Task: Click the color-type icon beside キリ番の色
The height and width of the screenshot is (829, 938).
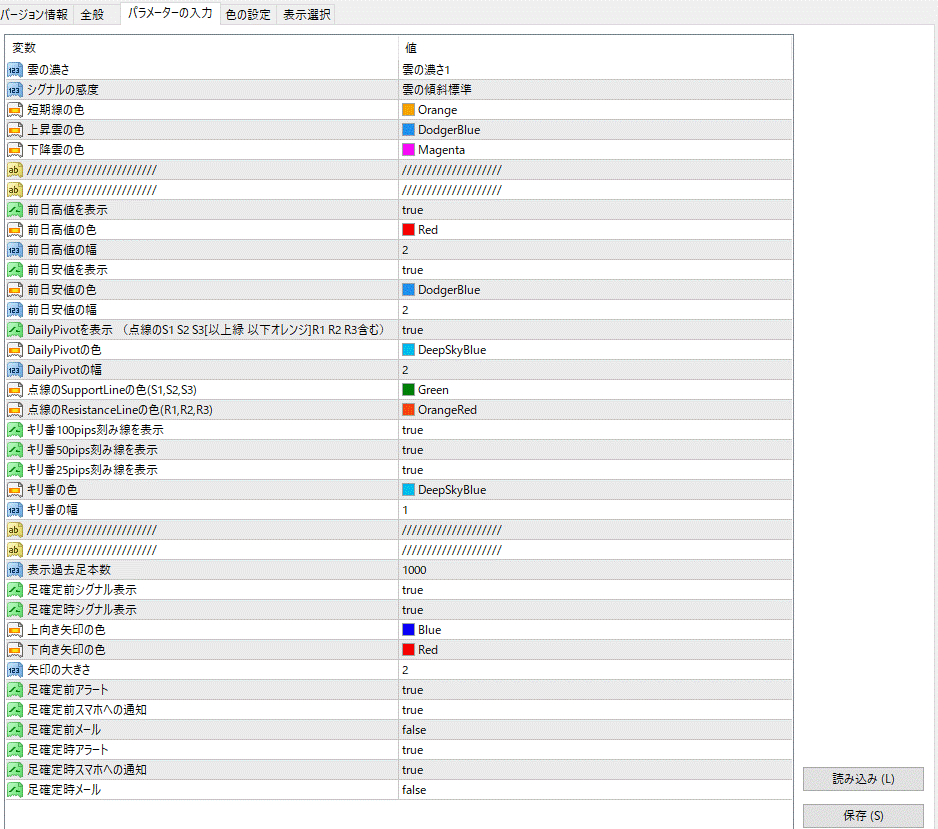Action: click(15, 490)
